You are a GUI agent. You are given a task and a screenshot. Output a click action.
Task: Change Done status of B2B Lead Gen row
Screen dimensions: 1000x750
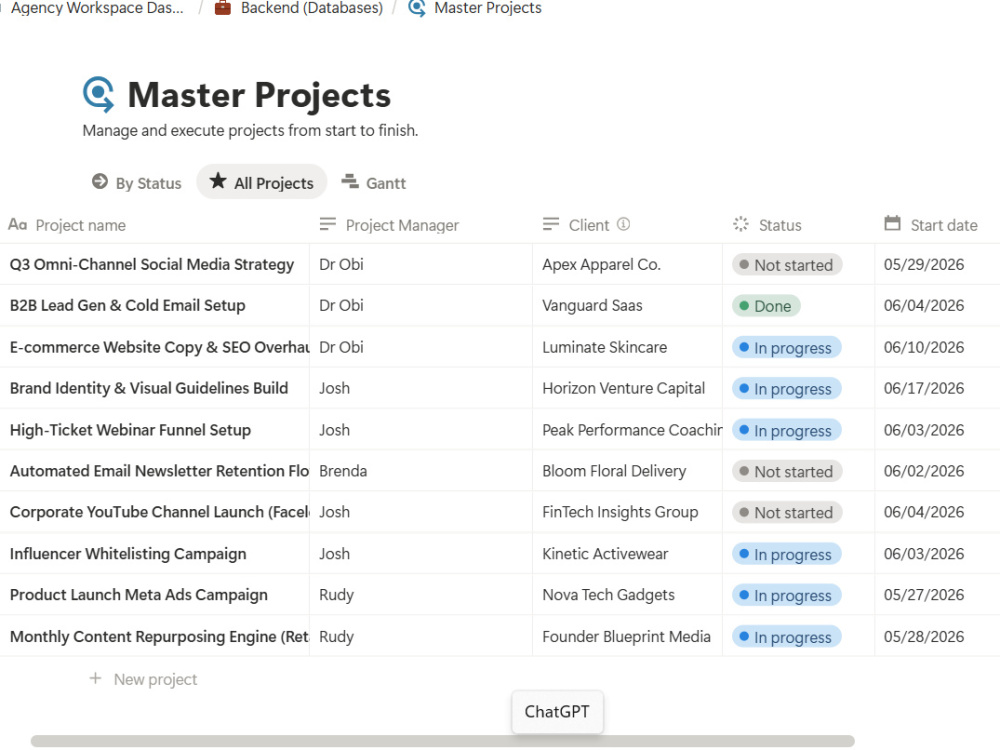(x=766, y=306)
